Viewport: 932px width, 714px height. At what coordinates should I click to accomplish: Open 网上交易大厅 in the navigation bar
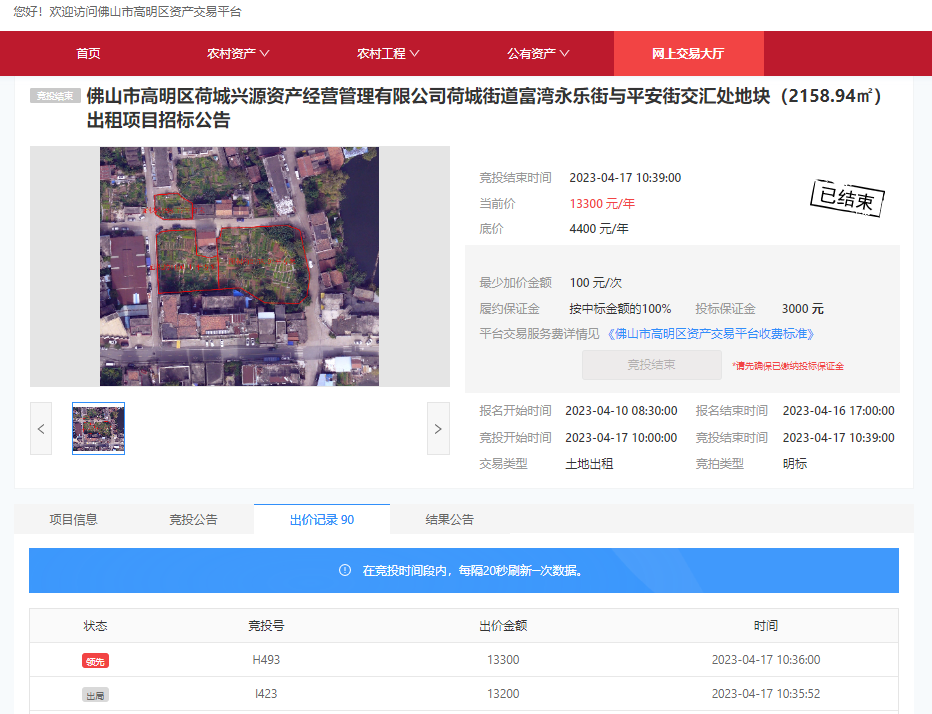point(688,53)
